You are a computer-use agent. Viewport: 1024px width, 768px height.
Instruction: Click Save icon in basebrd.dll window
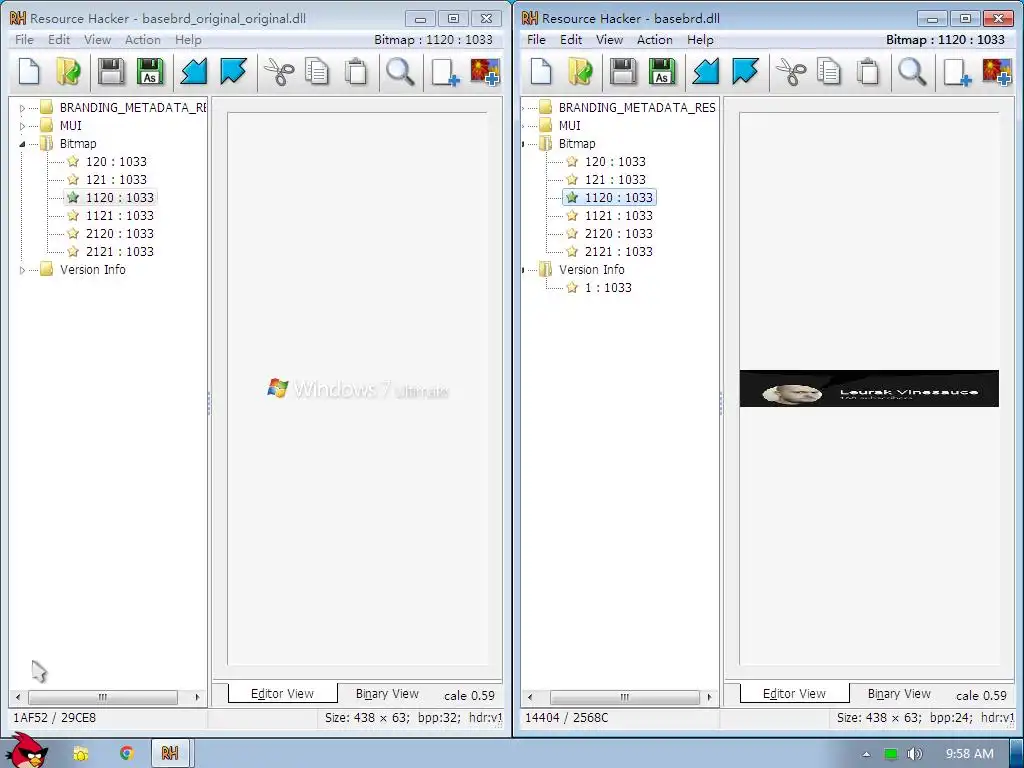(x=622, y=71)
